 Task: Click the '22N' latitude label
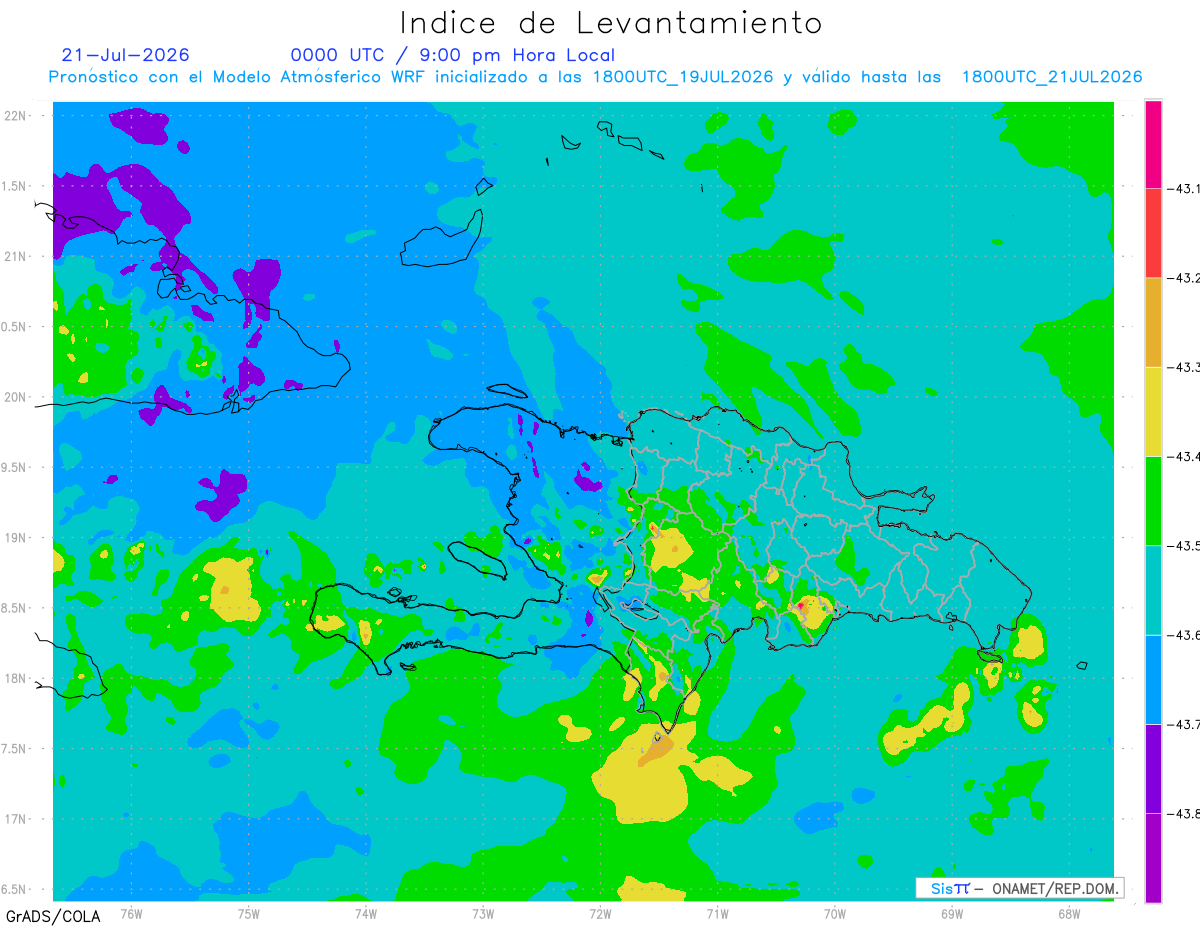[x=15, y=115]
